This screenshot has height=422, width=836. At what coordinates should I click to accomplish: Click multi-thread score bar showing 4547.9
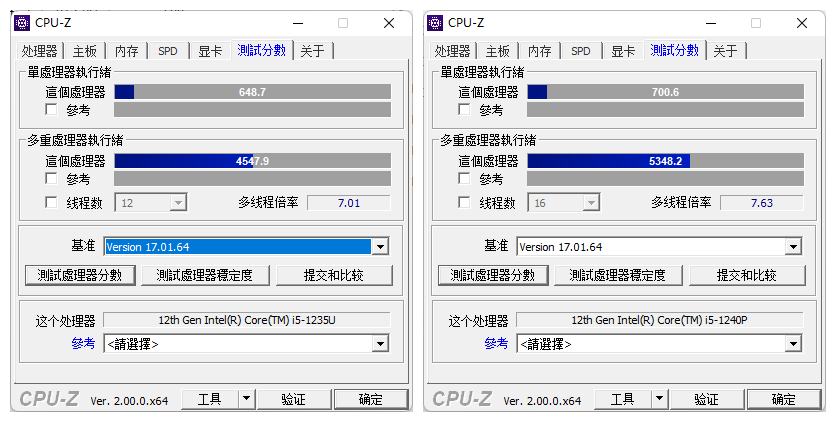(253, 160)
